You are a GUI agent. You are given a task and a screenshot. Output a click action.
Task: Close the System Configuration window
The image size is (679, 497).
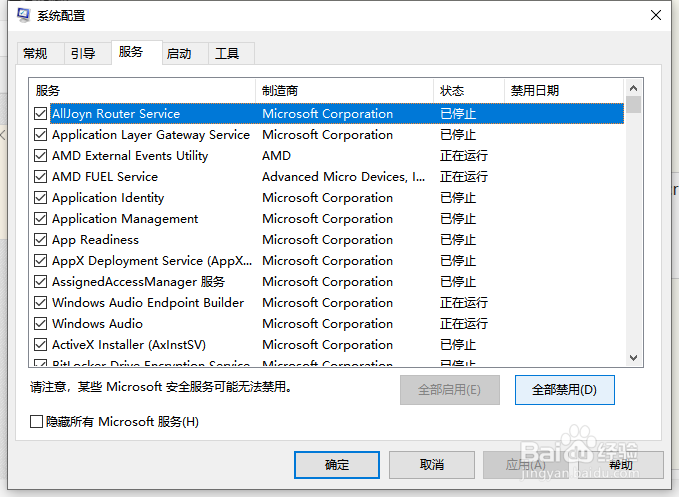(x=655, y=15)
